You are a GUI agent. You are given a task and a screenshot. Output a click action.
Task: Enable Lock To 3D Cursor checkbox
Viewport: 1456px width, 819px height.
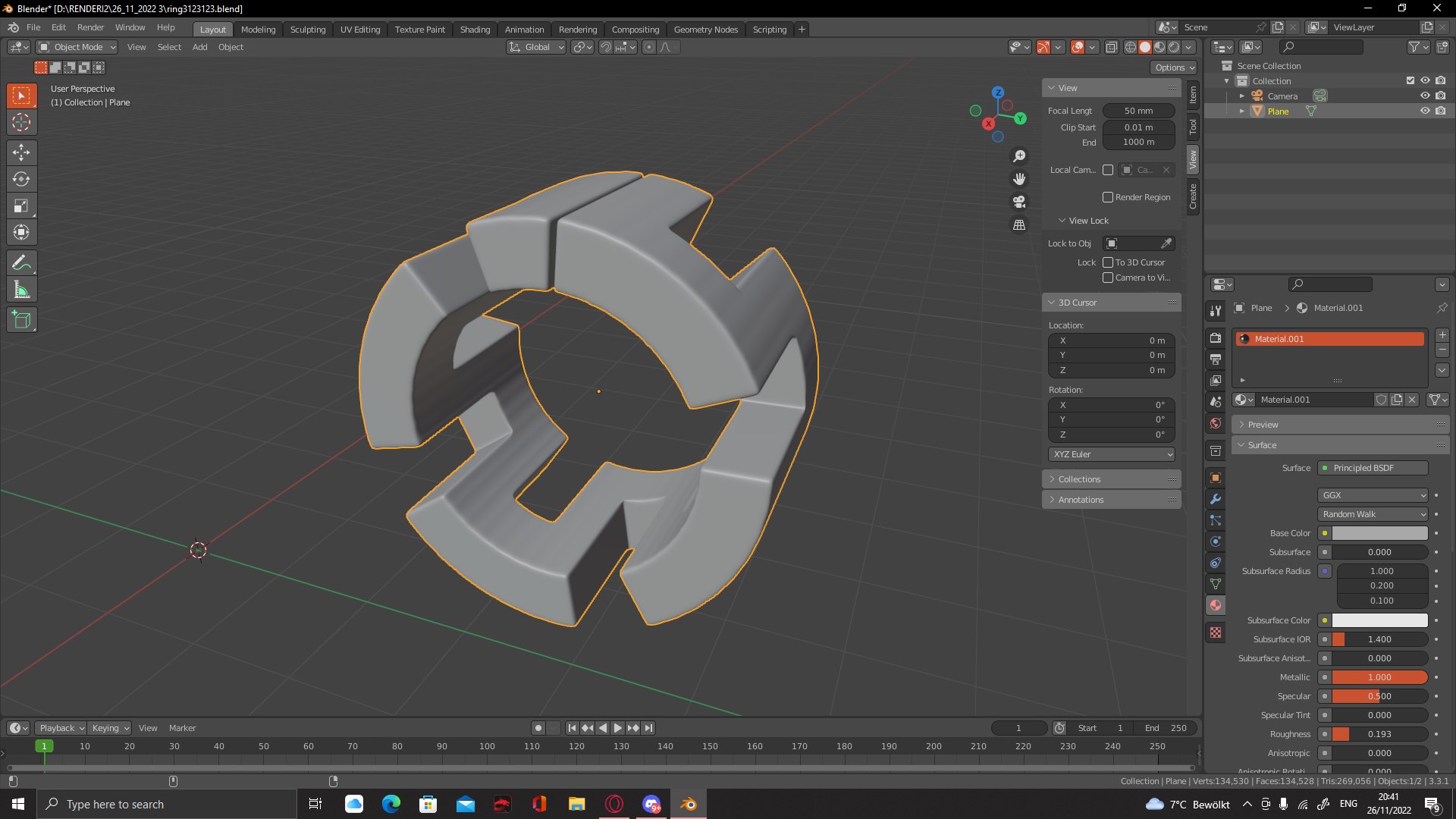pyautogui.click(x=1108, y=262)
